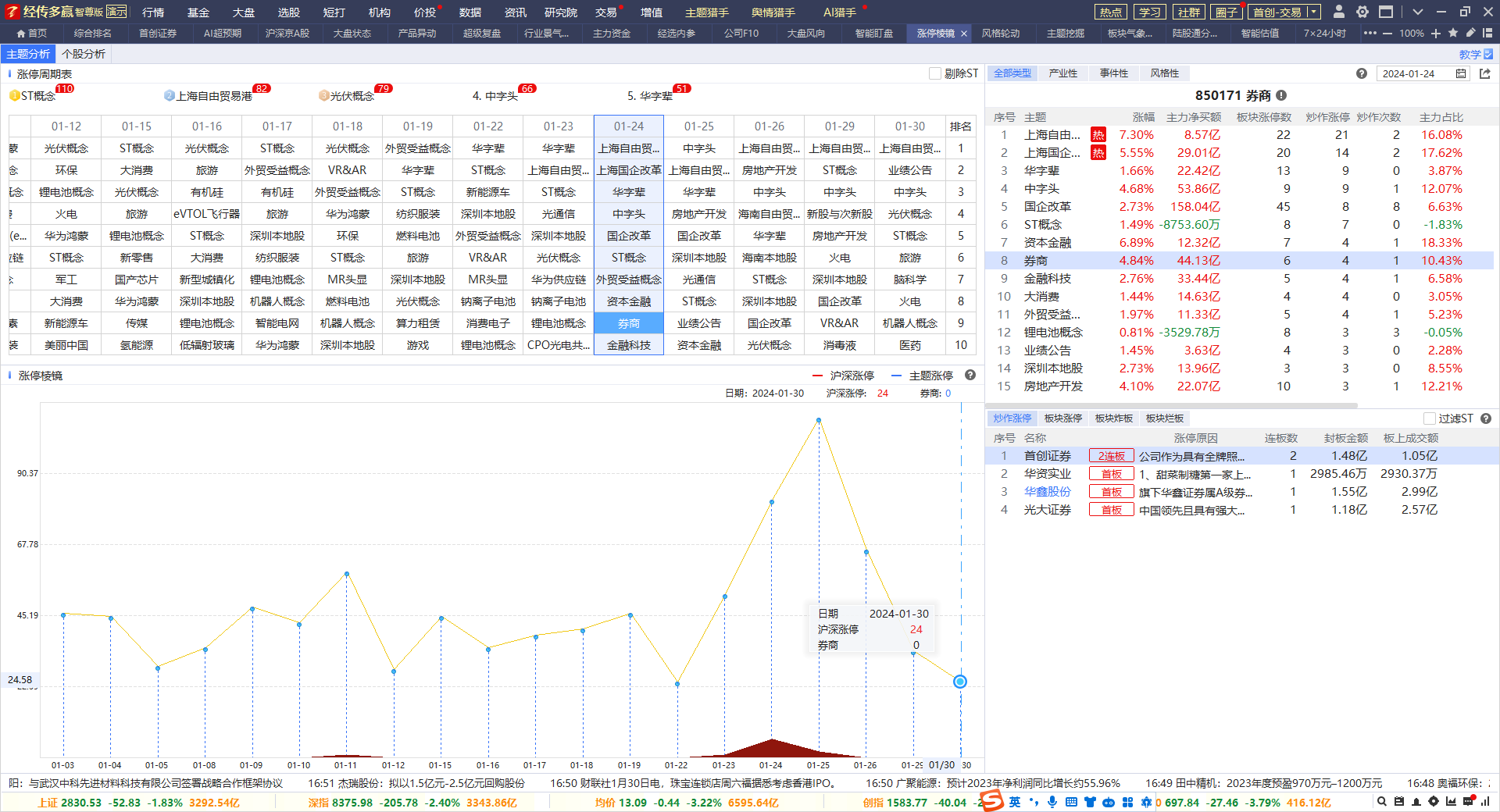Toggle the 教学 checkbox
1500x812 pixels.
click(x=1488, y=54)
